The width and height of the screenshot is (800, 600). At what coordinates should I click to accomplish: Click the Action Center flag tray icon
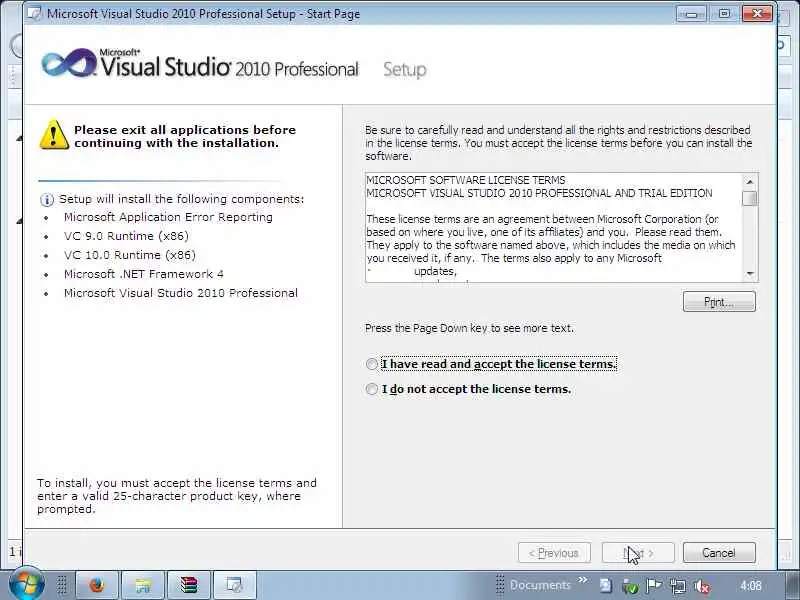pos(654,586)
